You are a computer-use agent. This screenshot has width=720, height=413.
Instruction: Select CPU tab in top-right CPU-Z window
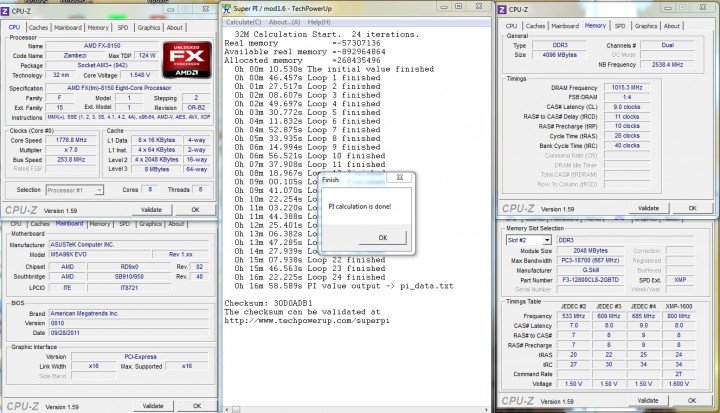511,26
